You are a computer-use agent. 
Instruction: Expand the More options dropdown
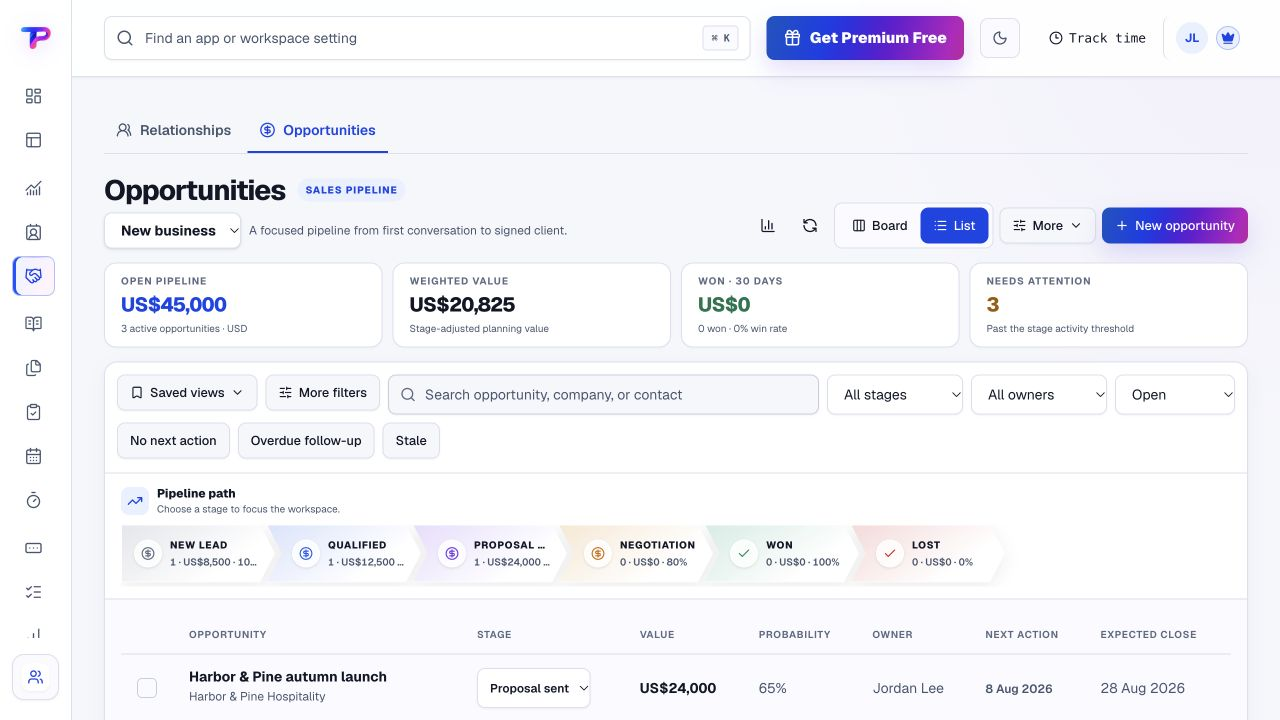(x=1047, y=226)
